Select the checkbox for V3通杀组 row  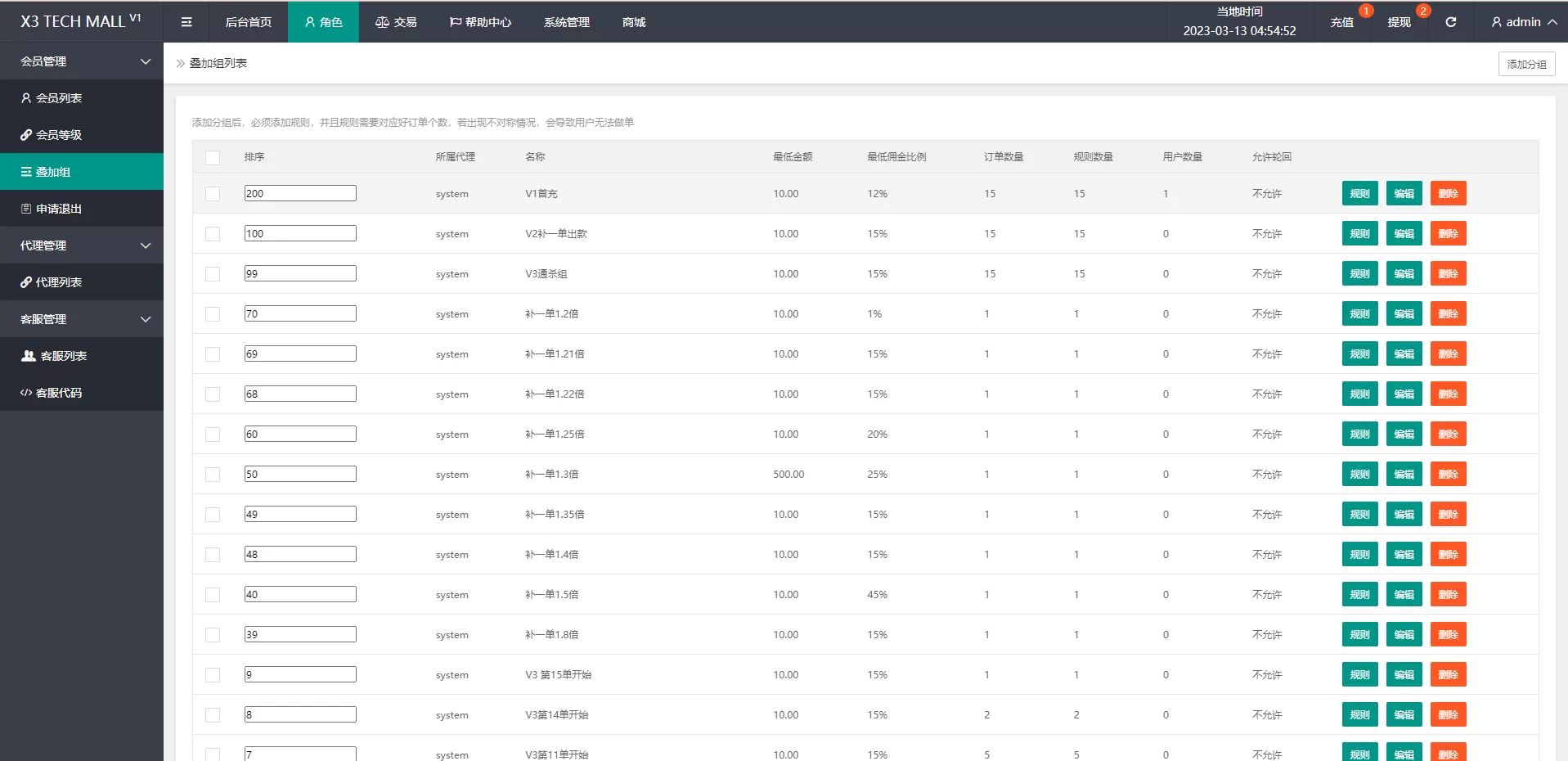(x=213, y=274)
